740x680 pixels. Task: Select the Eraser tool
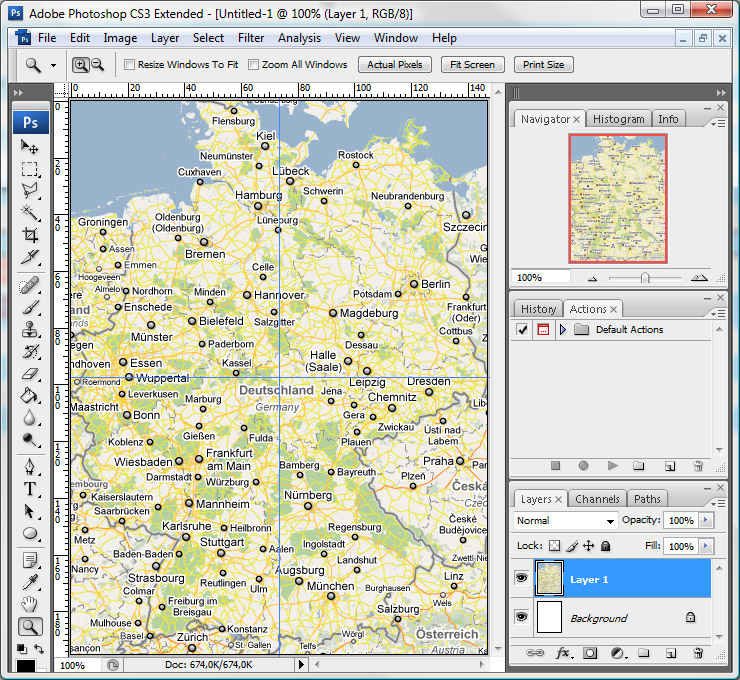tap(30, 374)
